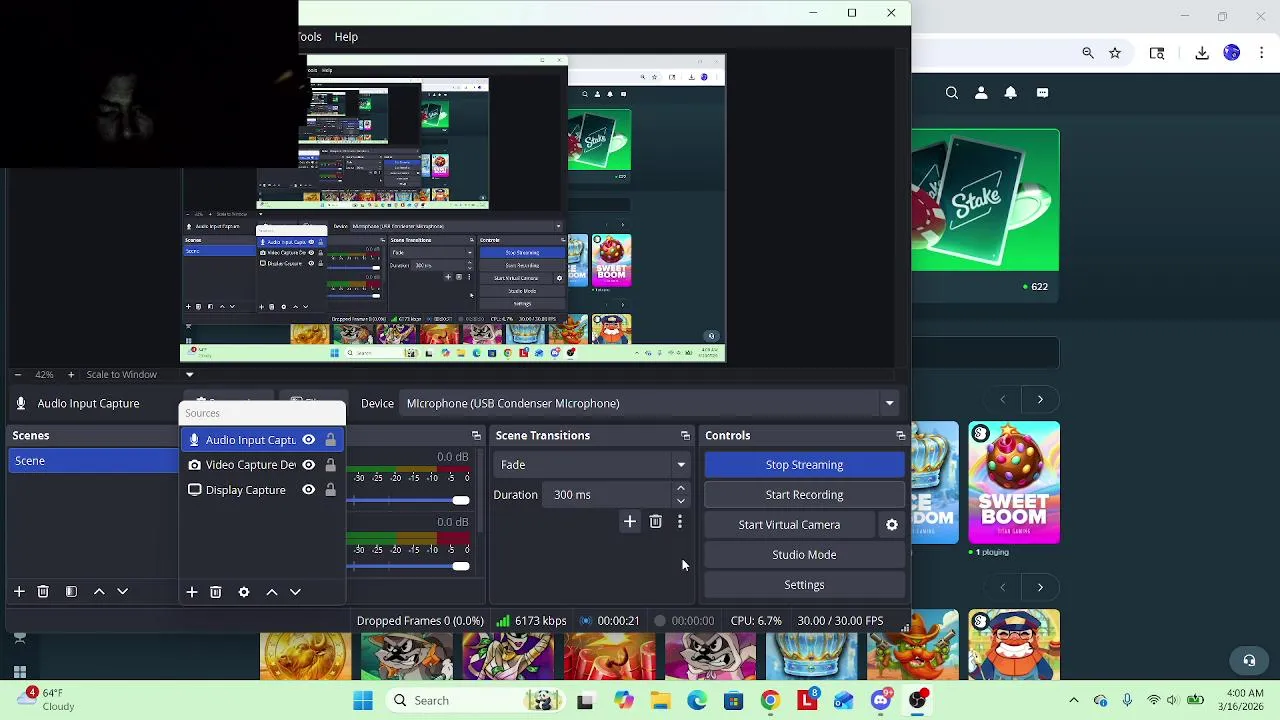Delete selected source with trash icon
Screen dimensions: 1280x720
click(x=216, y=592)
